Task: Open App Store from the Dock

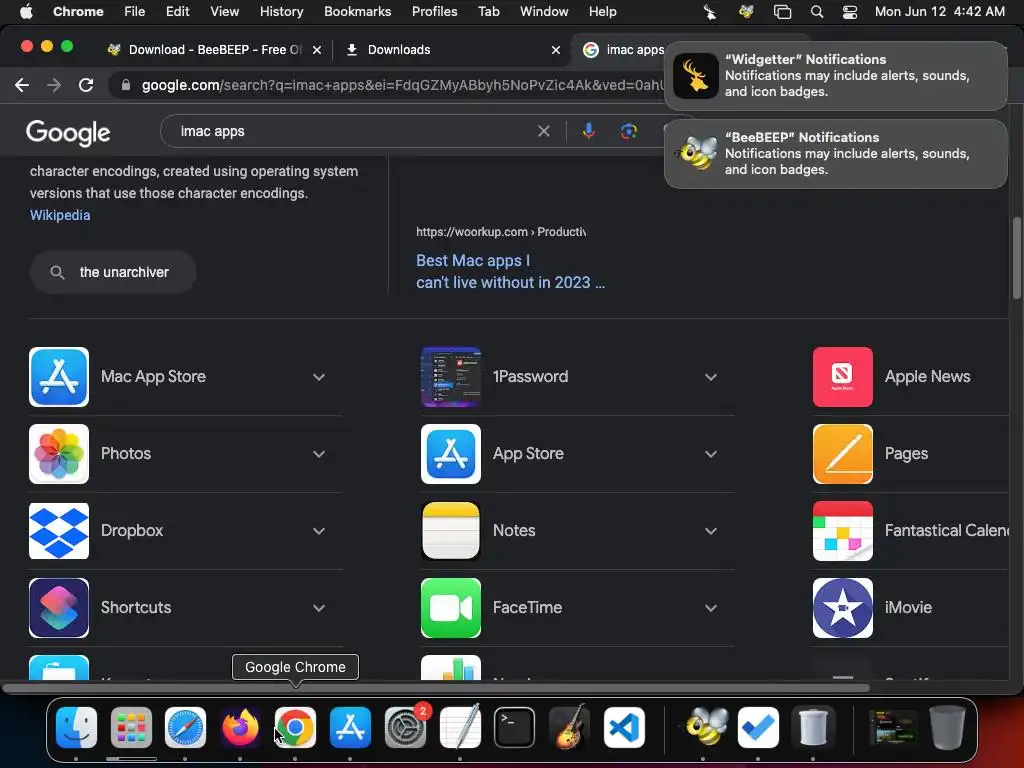Action: [x=350, y=727]
